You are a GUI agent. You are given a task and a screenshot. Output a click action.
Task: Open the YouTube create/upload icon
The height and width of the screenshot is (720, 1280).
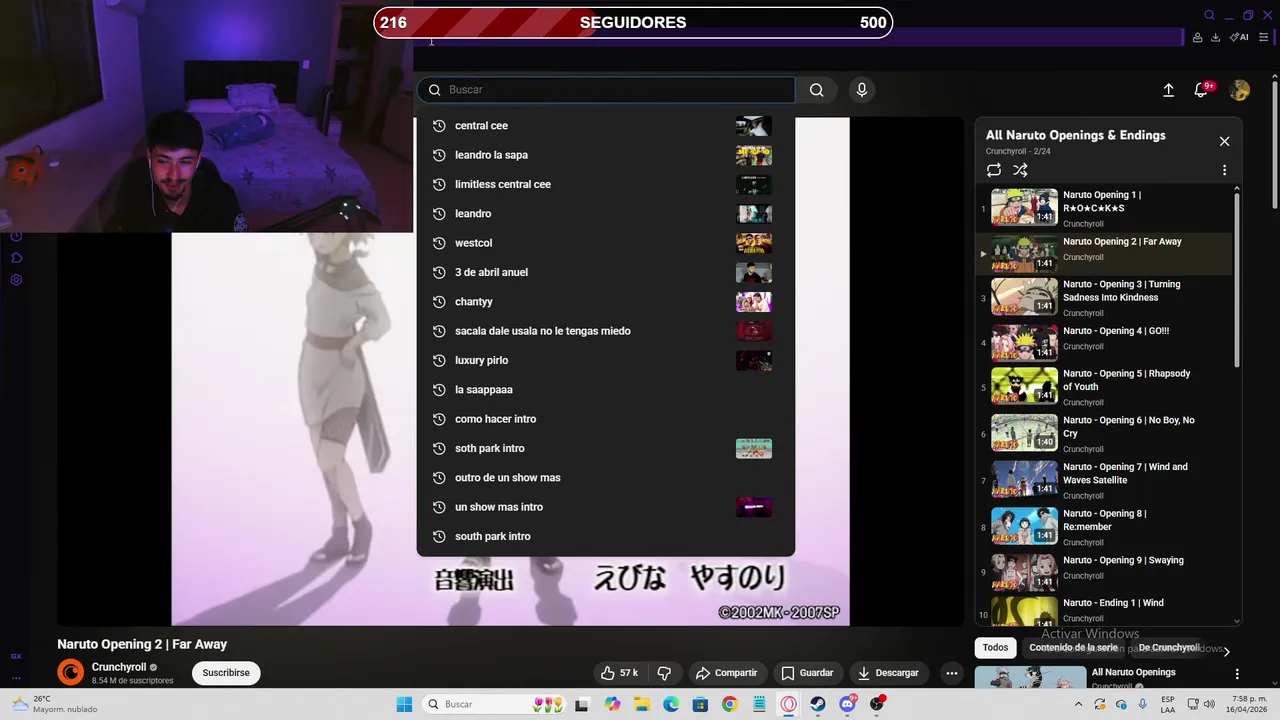tap(1168, 90)
